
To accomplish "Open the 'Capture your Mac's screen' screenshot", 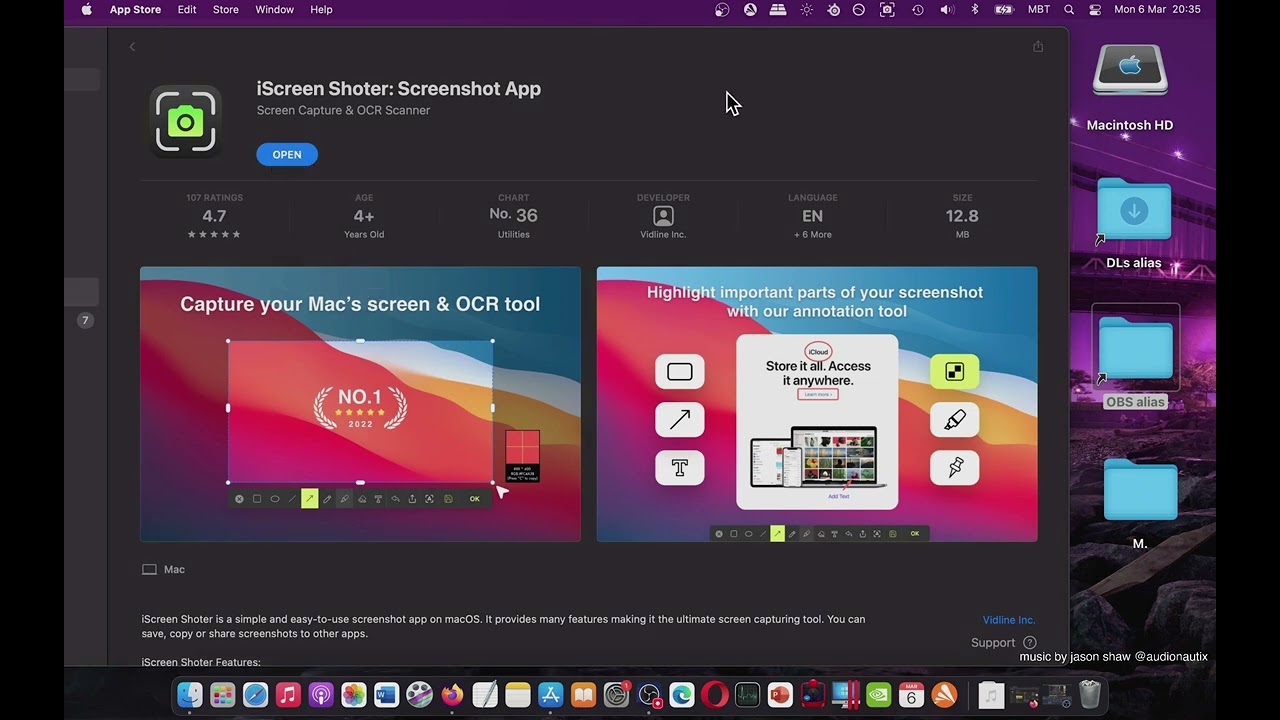I will (360, 404).
